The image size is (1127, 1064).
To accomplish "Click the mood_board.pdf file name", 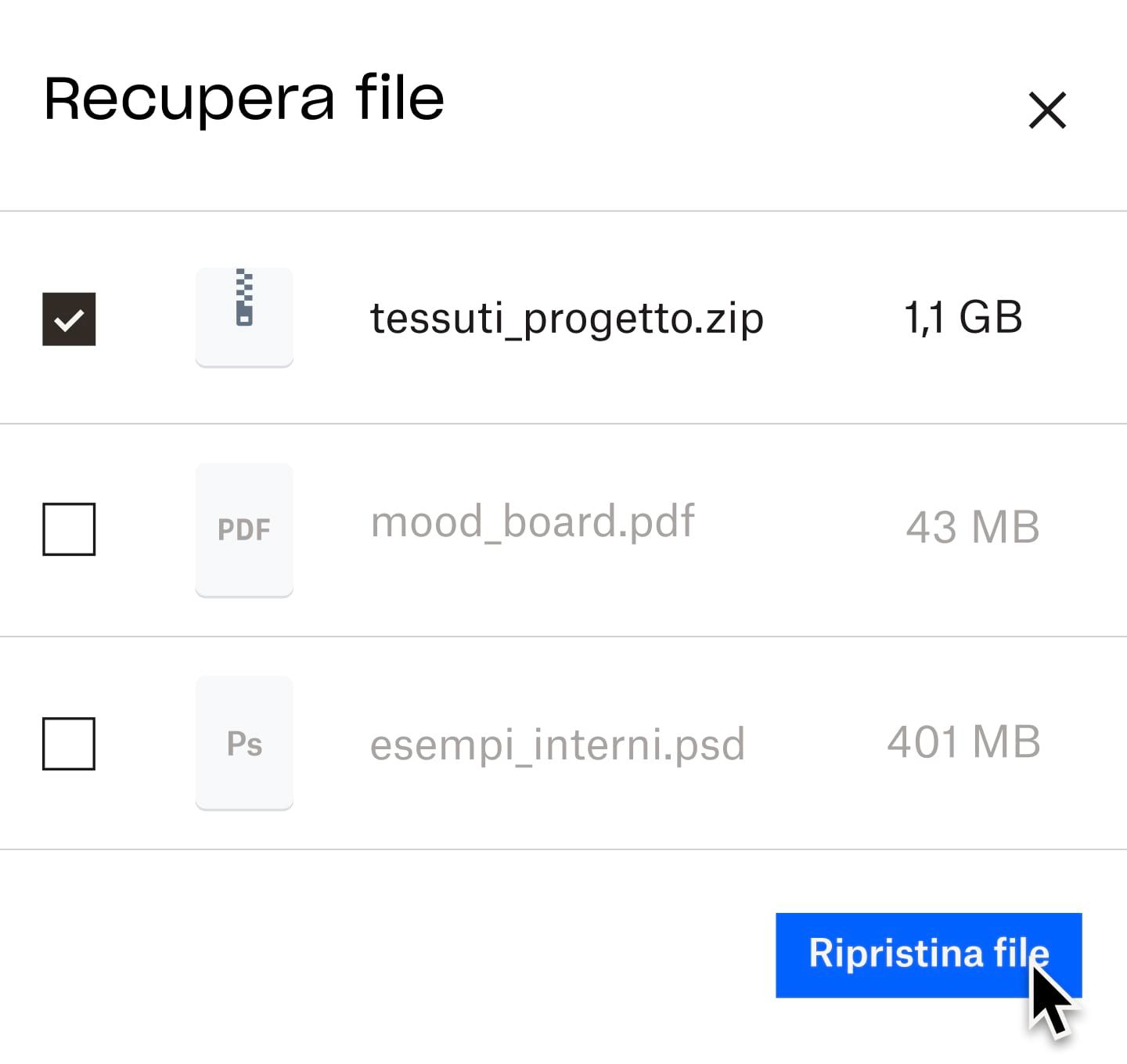I will tap(532, 521).
